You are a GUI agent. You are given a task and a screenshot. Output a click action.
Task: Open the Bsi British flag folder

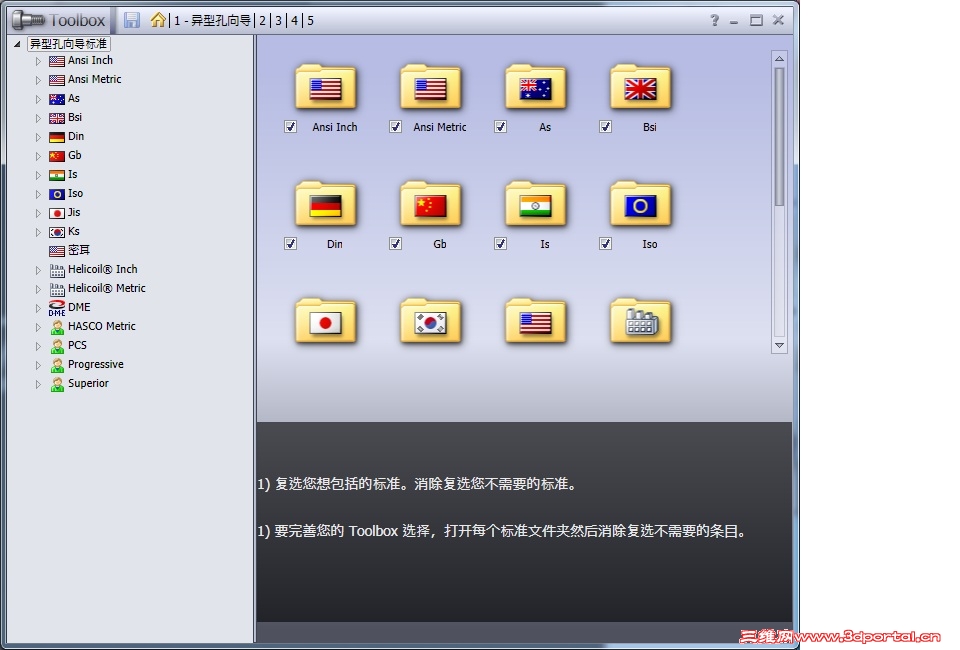tap(640, 87)
